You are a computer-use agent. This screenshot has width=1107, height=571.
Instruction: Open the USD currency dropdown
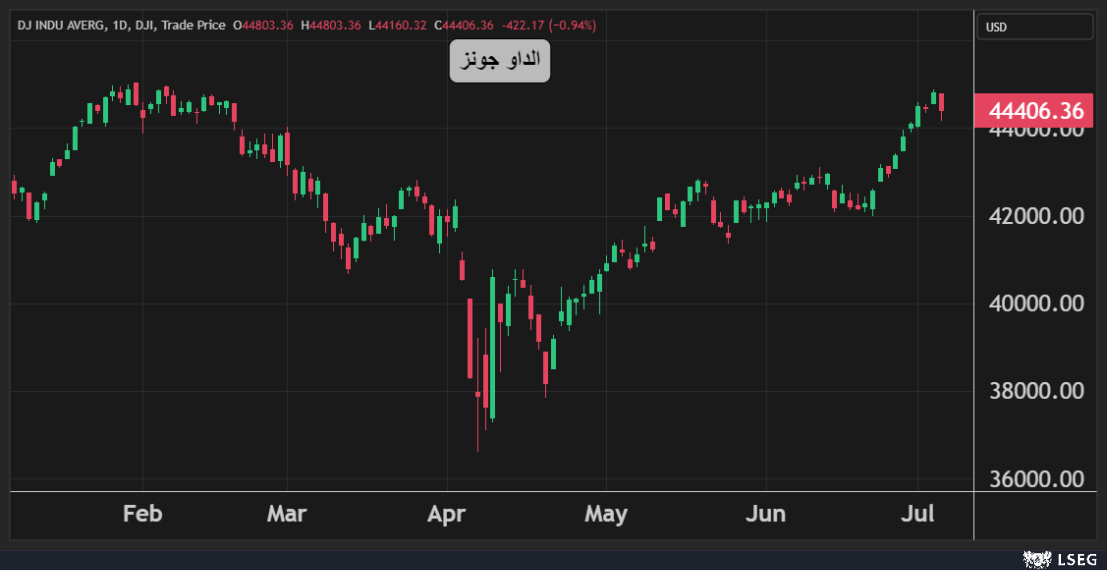point(1034,27)
